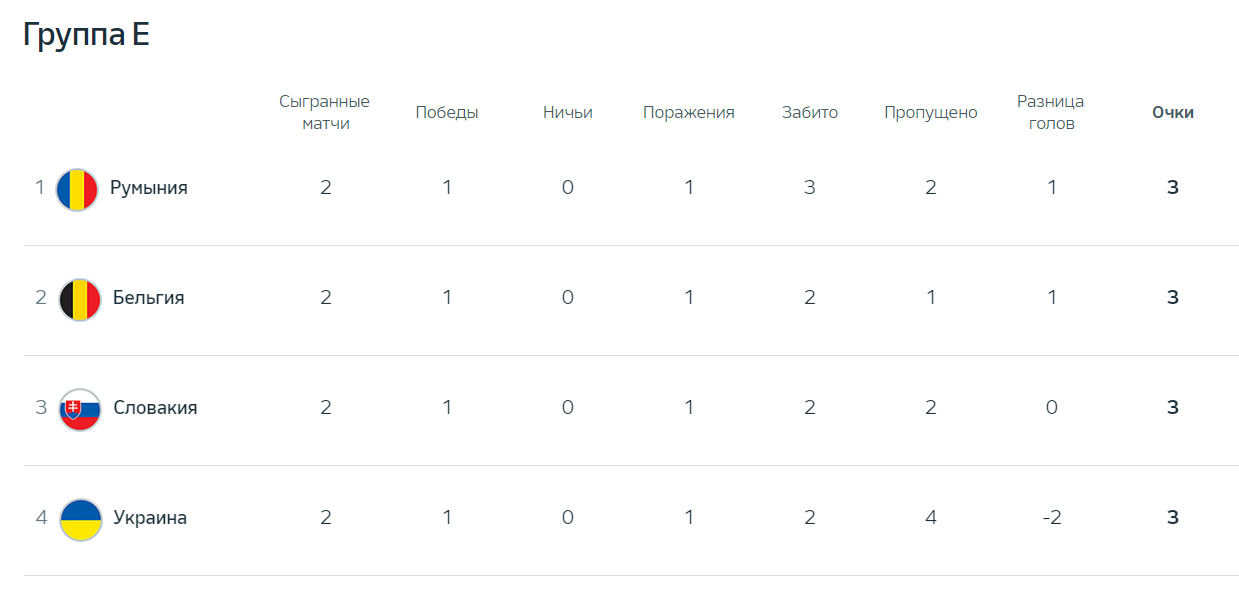Click the Belgium flag icon

click(x=80, y=299)
